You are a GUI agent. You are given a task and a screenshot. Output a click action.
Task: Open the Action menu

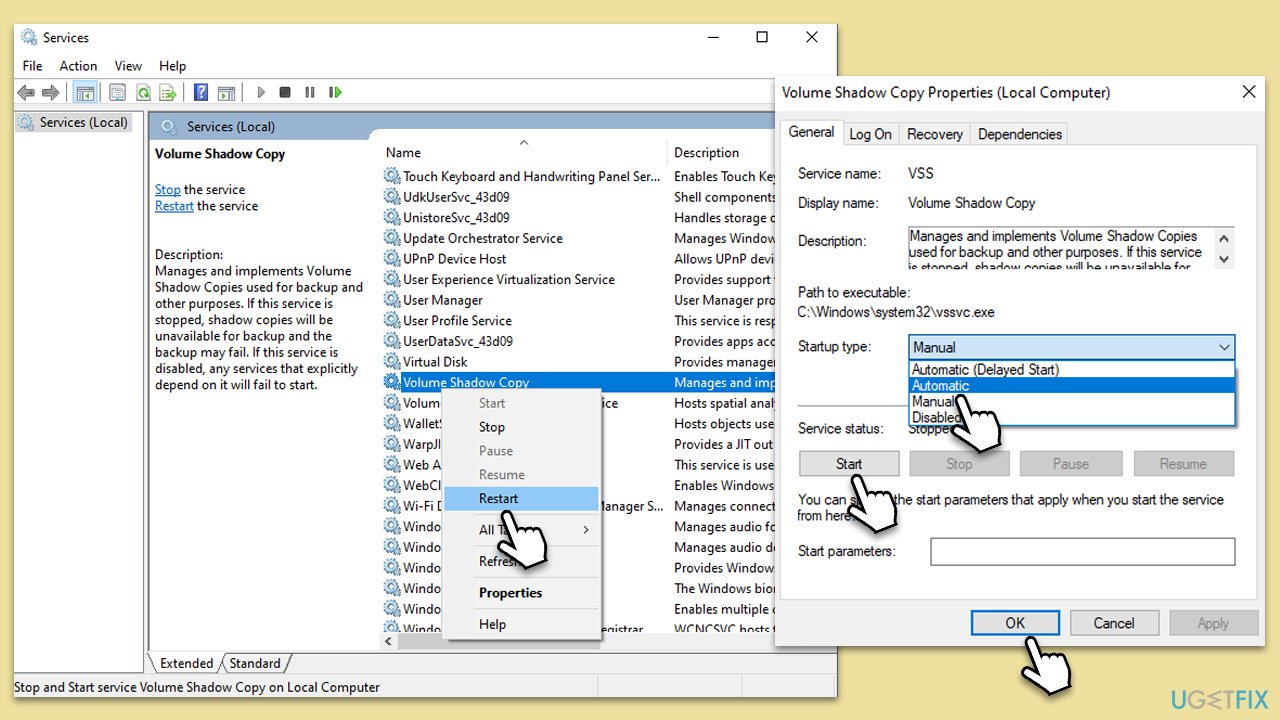pos(78,66)
